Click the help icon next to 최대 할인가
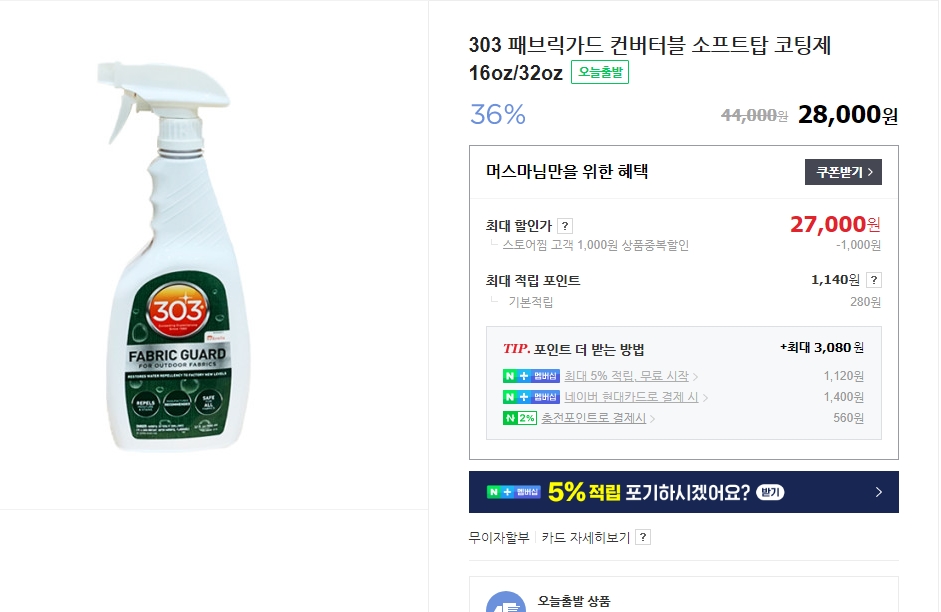 (x=565, y=226)
